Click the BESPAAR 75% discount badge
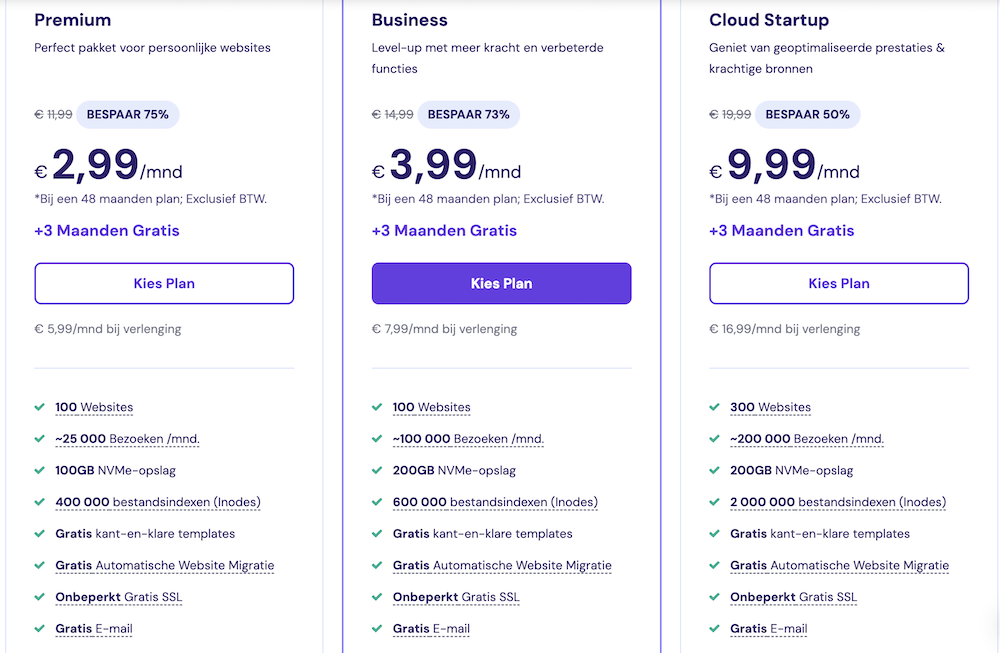 [x=128, y=115]
